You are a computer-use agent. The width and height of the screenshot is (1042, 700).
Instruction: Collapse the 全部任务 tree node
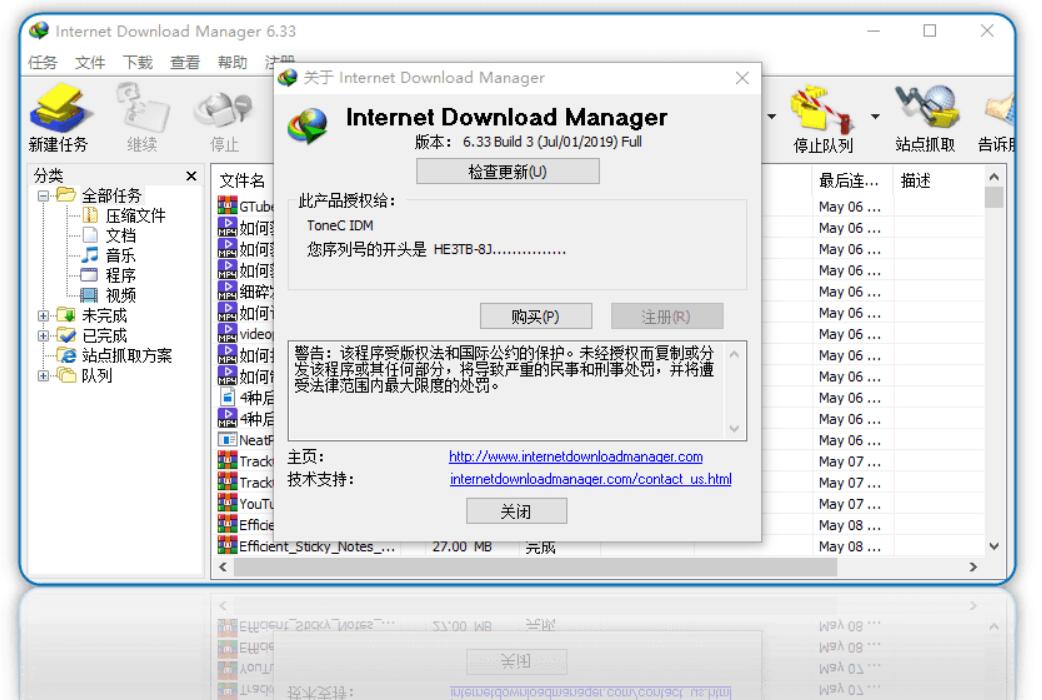[x=43, y=196]
